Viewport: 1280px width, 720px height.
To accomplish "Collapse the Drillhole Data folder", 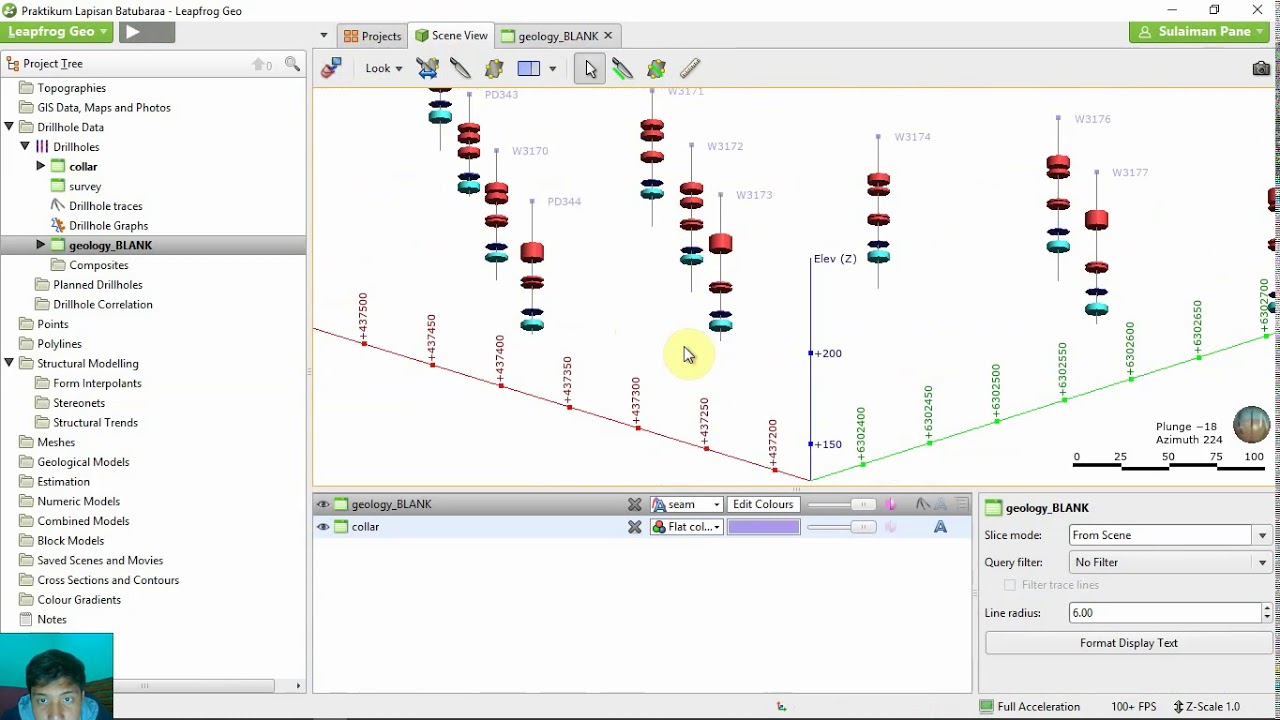I will 9,127.
